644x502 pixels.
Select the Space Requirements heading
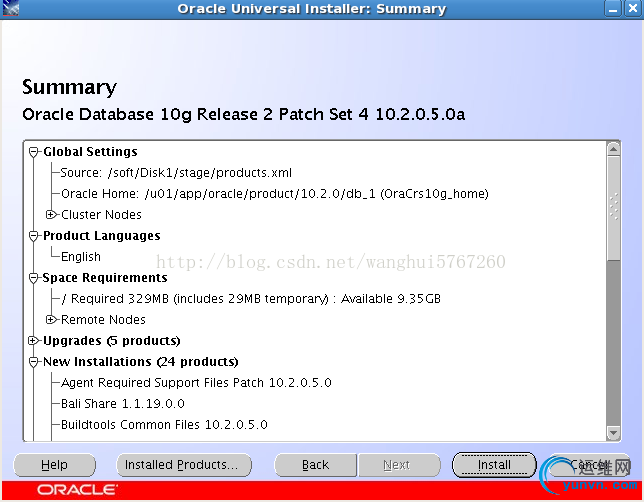(x=105, y=278)
